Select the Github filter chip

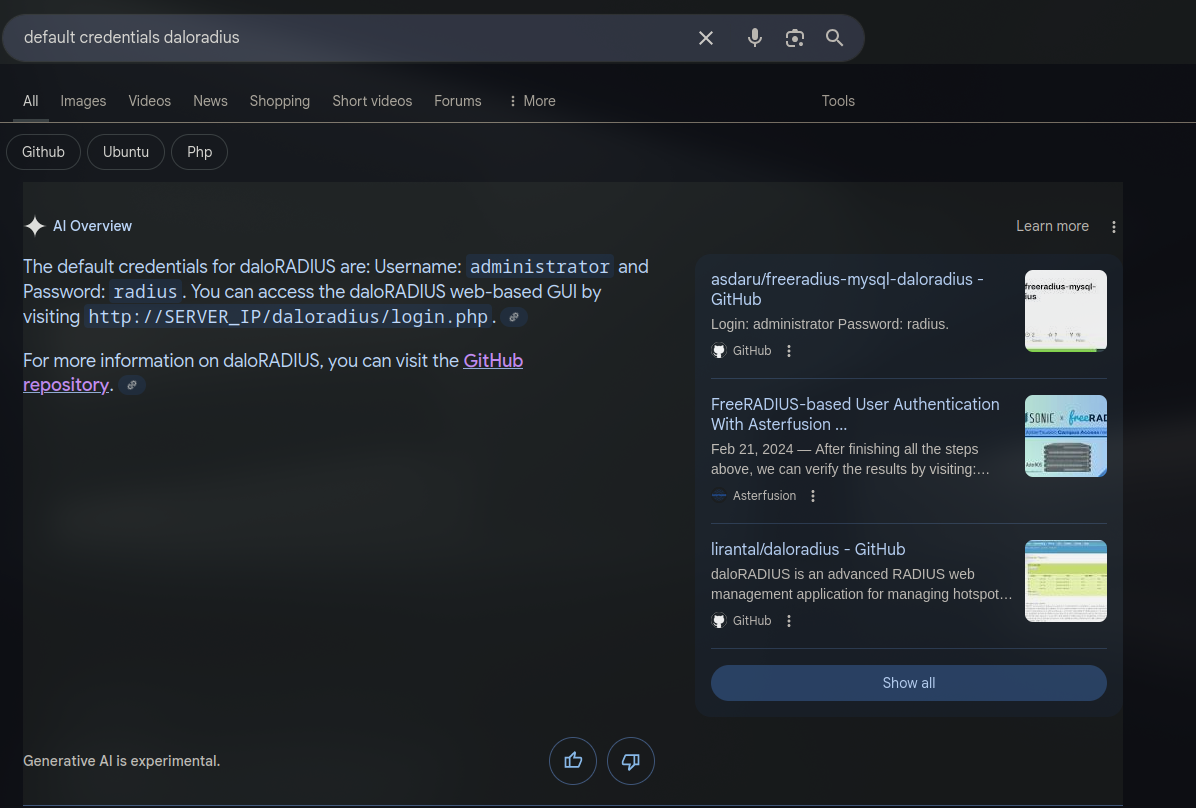pos(43,152)
